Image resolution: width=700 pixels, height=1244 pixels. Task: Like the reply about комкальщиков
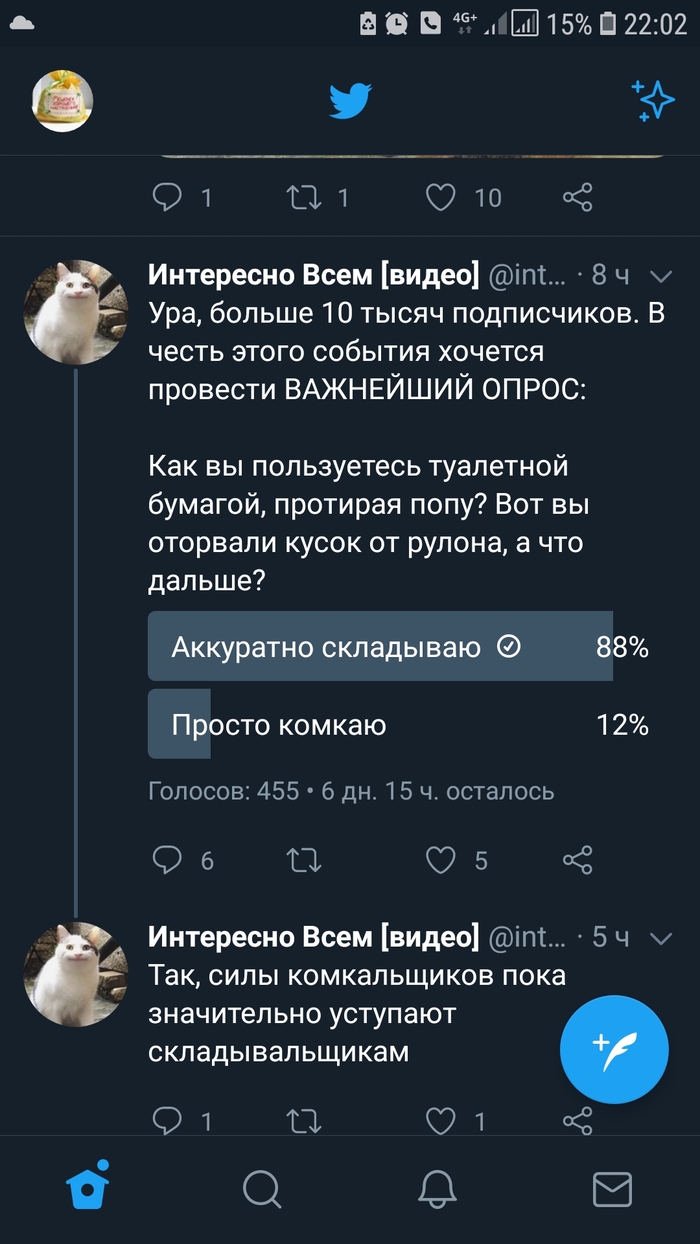point(441,1120)
